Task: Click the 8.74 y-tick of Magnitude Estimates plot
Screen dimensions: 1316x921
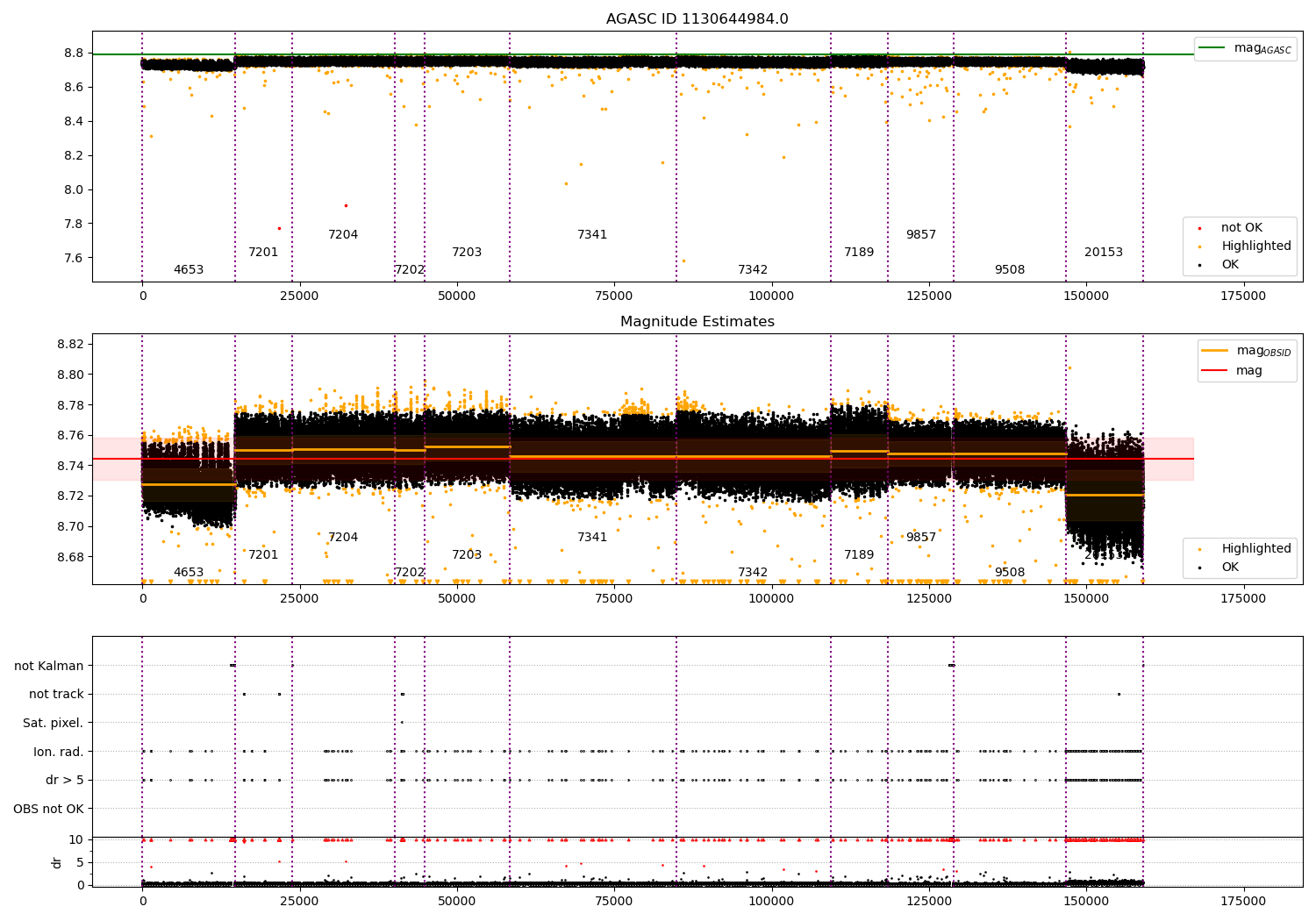Action: [70, 467]
